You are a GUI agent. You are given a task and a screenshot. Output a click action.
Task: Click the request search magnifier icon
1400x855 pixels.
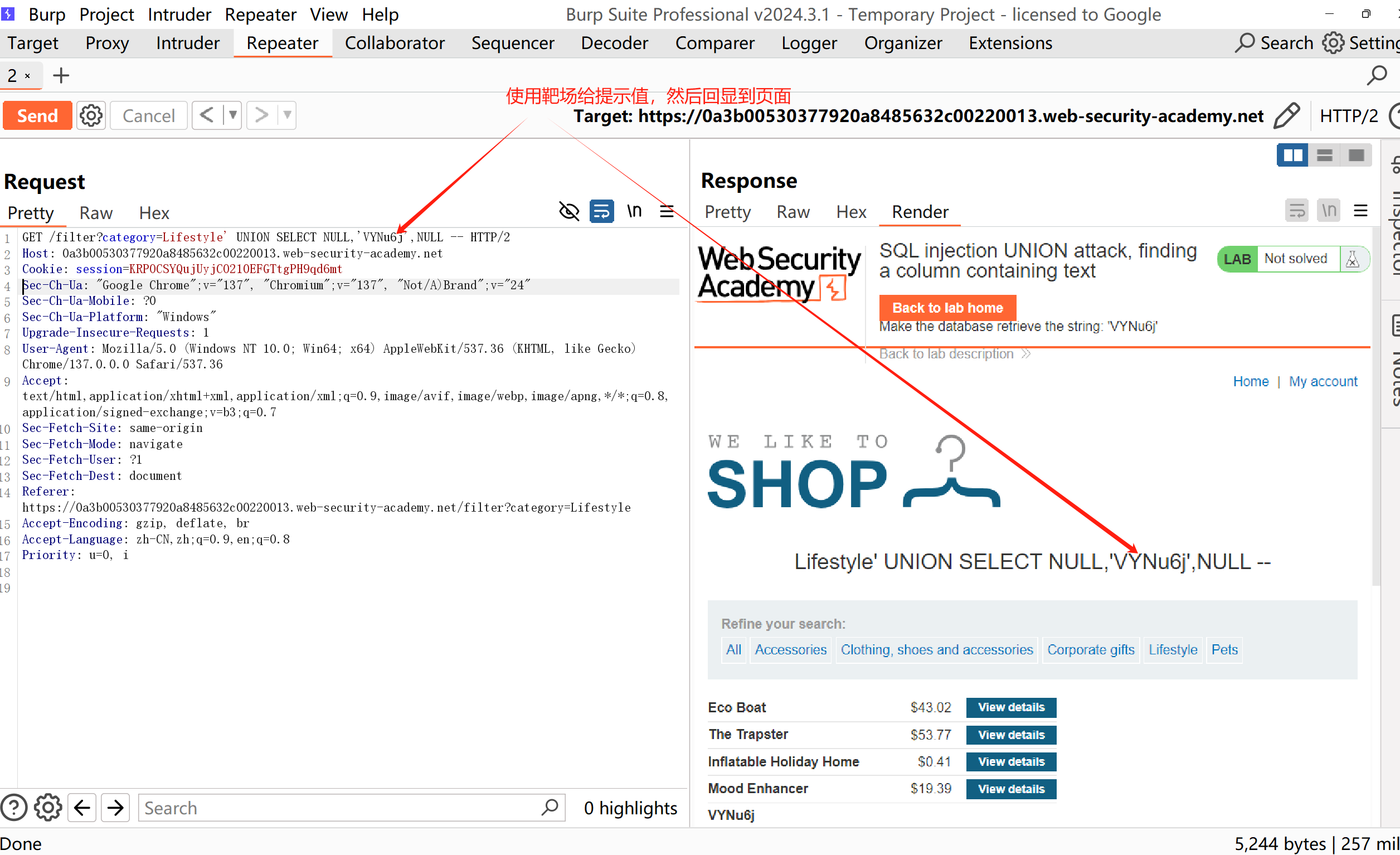pyautogui.click(x=550, y=807)
